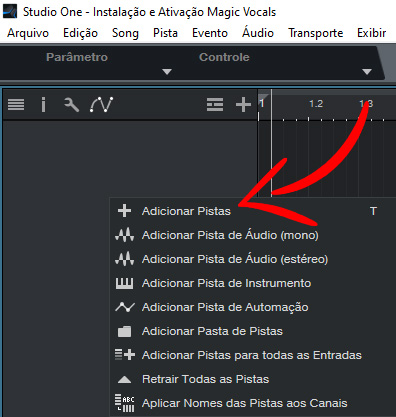
Task: Open the track list hamburger icon
Action: coord(16,105)
